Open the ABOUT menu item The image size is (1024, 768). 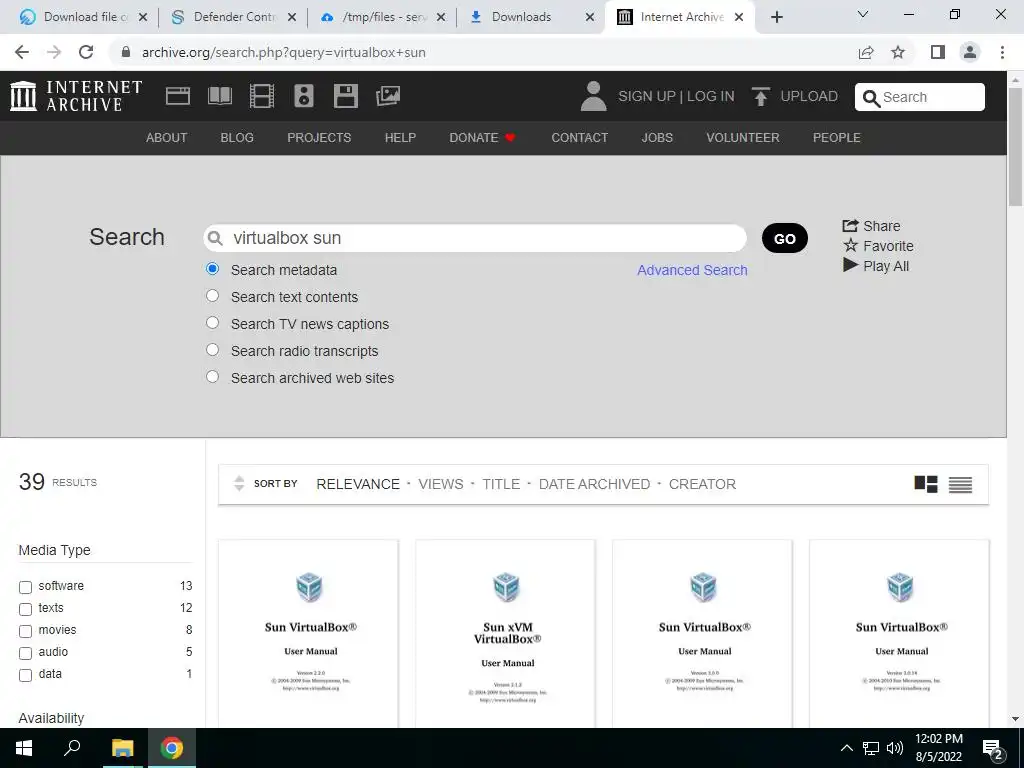tap(167, 138)
